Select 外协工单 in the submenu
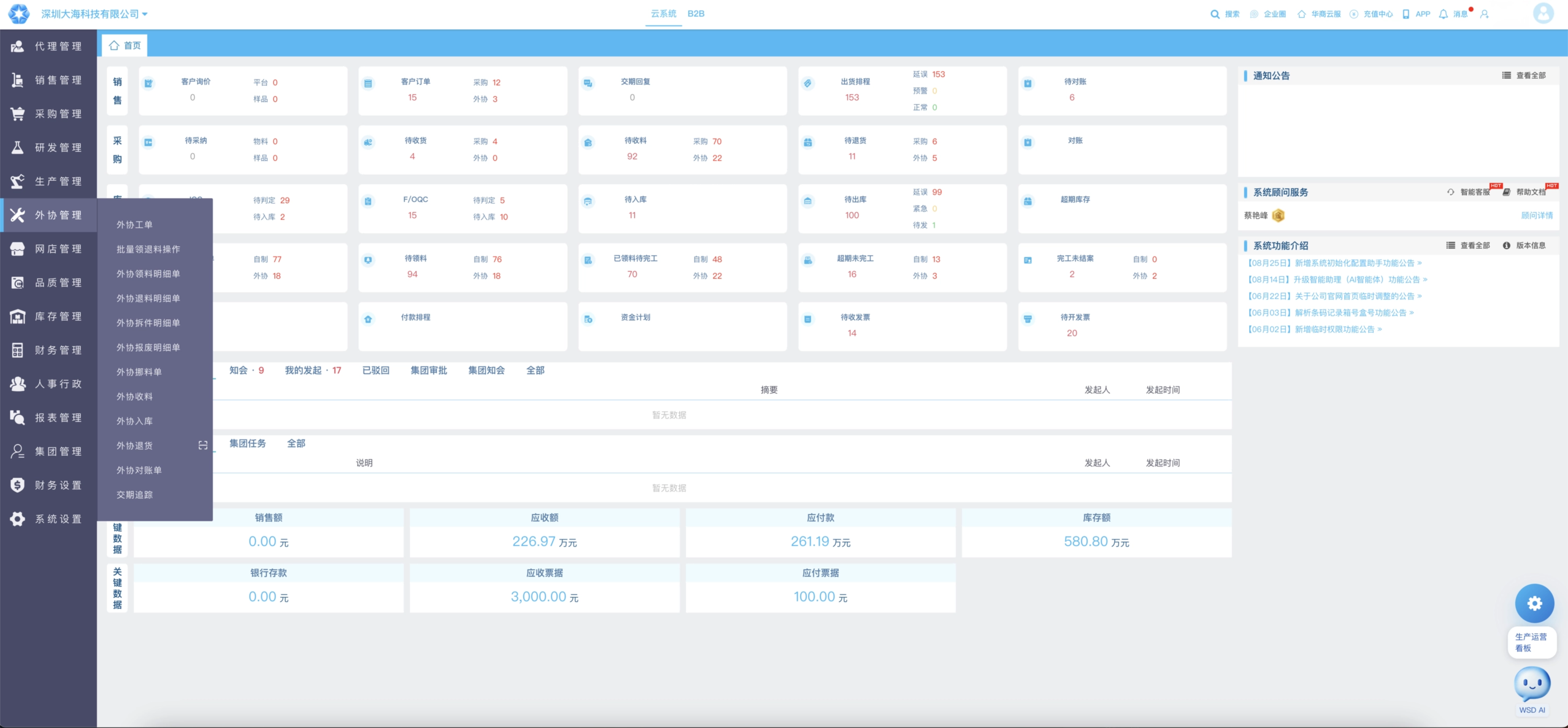 [135, 225]
